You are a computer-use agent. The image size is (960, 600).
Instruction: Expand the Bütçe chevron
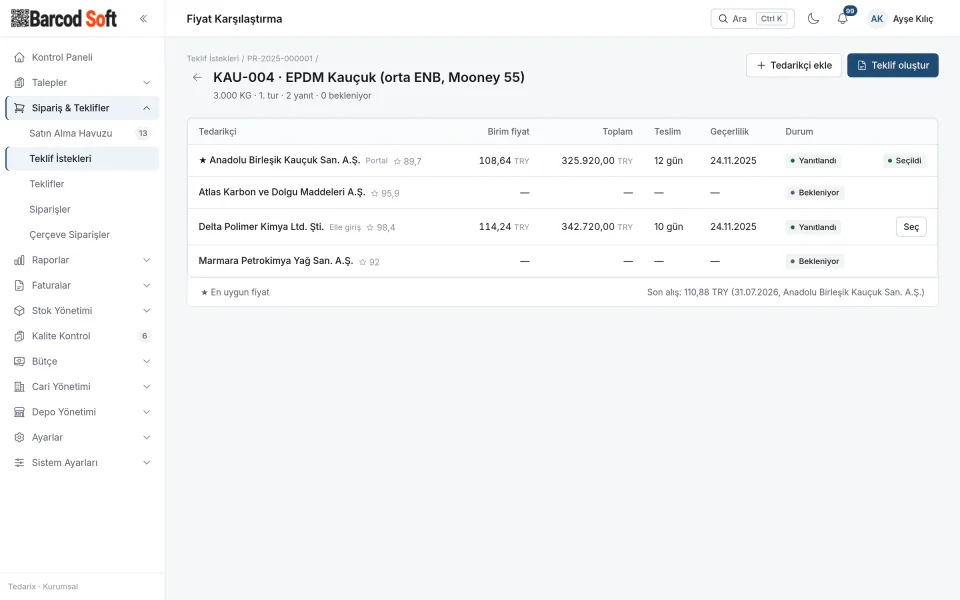(x=146, y=361)
